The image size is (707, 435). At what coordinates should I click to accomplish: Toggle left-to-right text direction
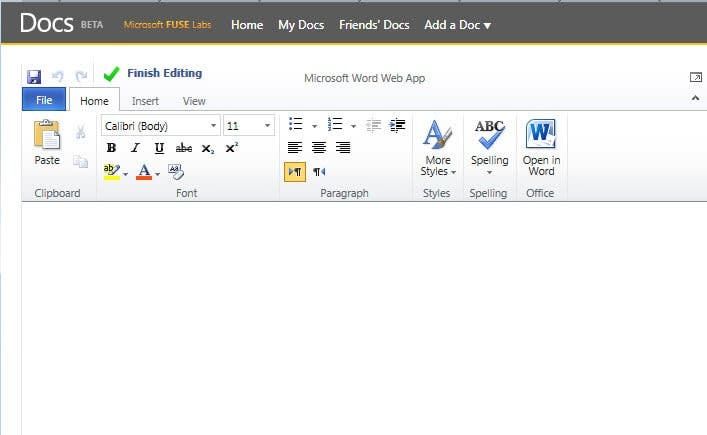tap(295, 172)
